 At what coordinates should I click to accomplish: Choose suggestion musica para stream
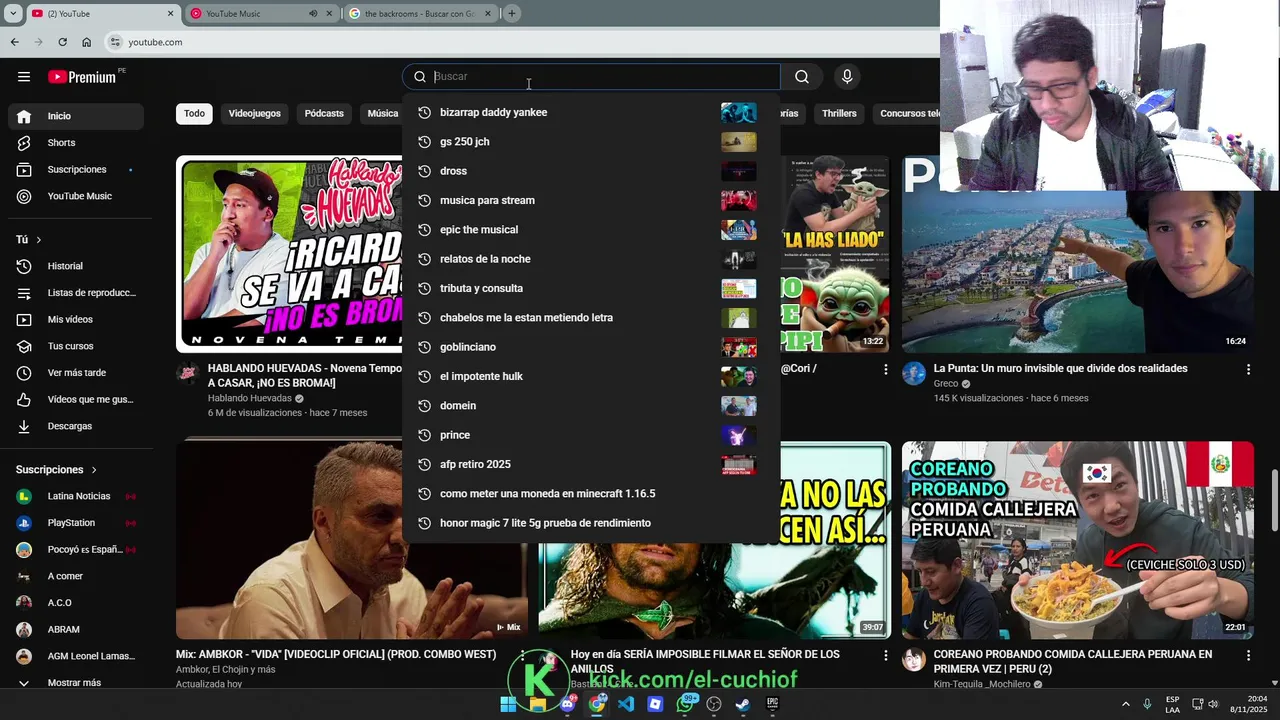[591, 201]
